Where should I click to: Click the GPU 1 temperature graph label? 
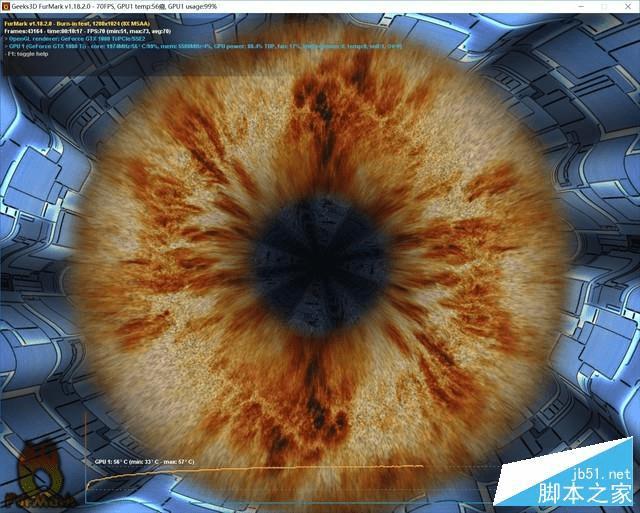144,462
